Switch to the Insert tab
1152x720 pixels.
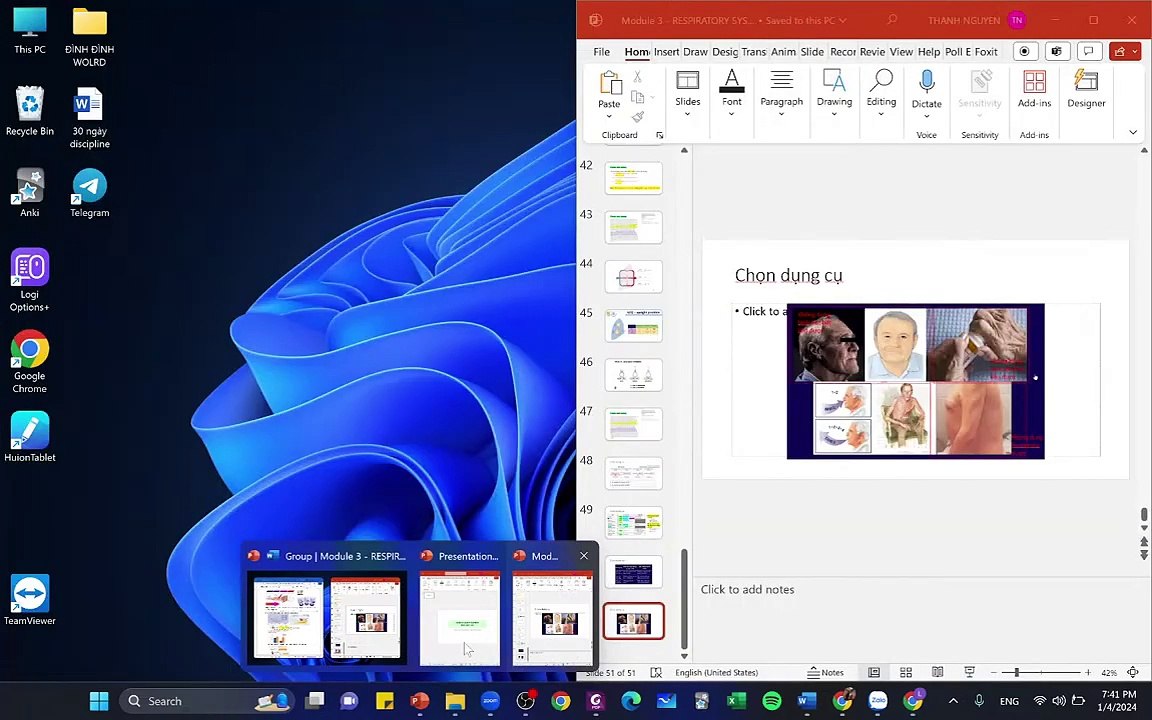click(x=666, y=51)
